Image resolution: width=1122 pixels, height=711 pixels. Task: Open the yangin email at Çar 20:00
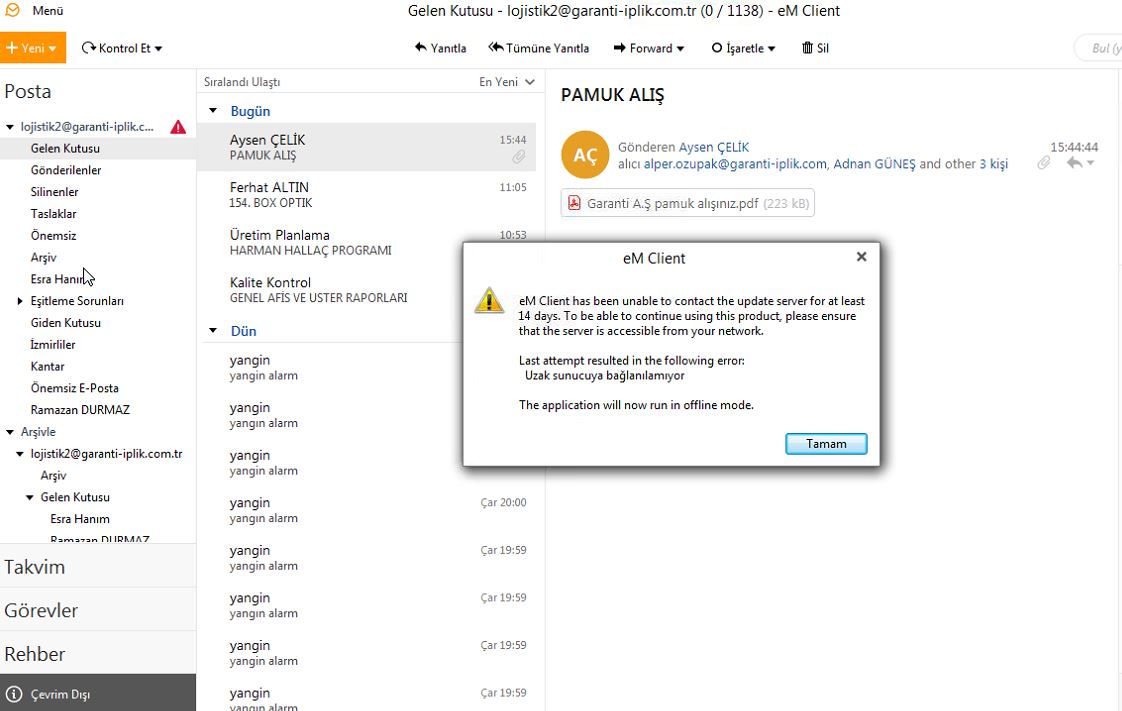pyautogui.click(x=366, y=510)
